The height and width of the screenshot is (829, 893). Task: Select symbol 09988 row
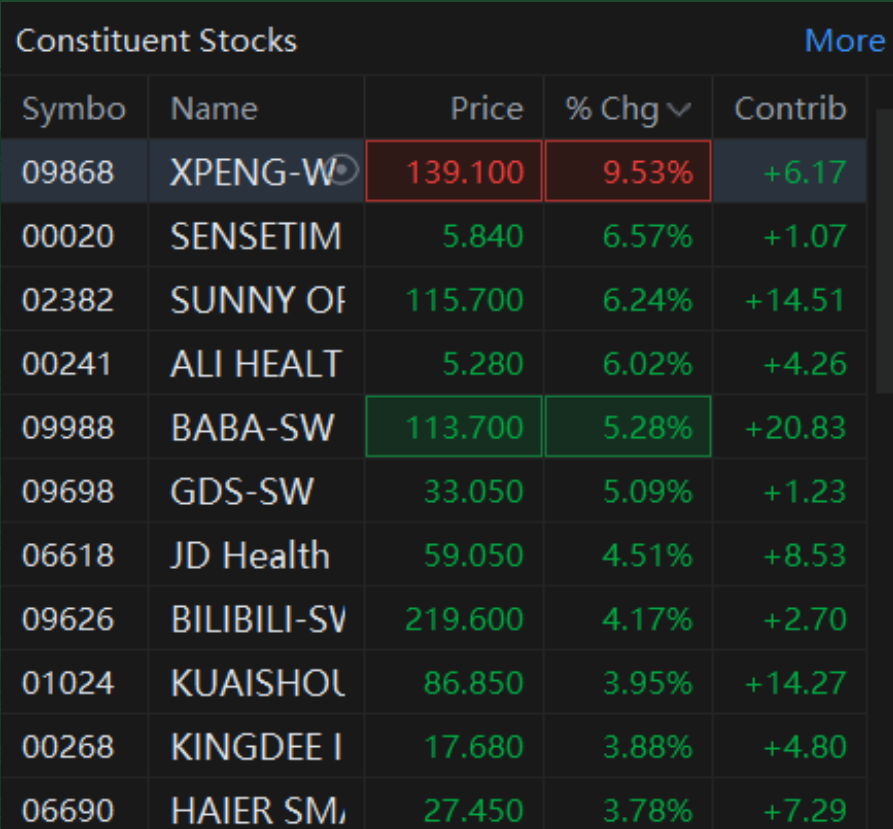(x=68, y=427)
